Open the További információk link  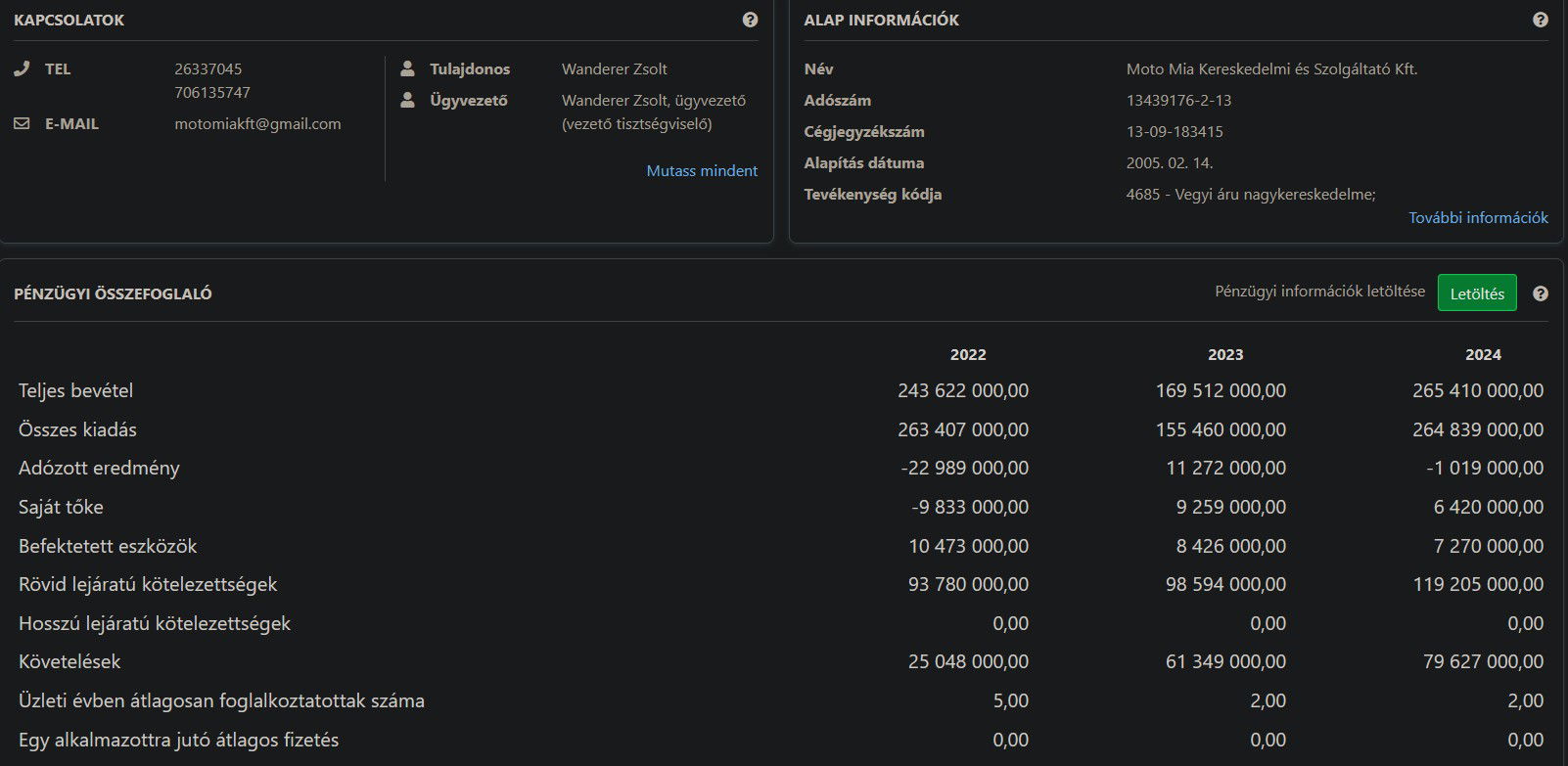click(1477, 217)
